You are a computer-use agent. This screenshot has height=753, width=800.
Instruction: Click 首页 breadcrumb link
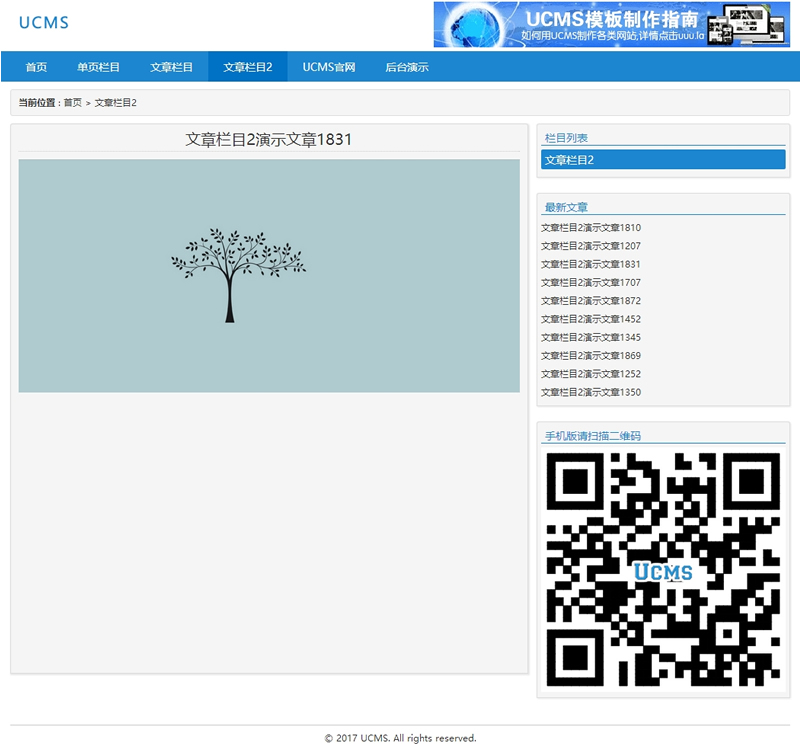tap(73, 103)
